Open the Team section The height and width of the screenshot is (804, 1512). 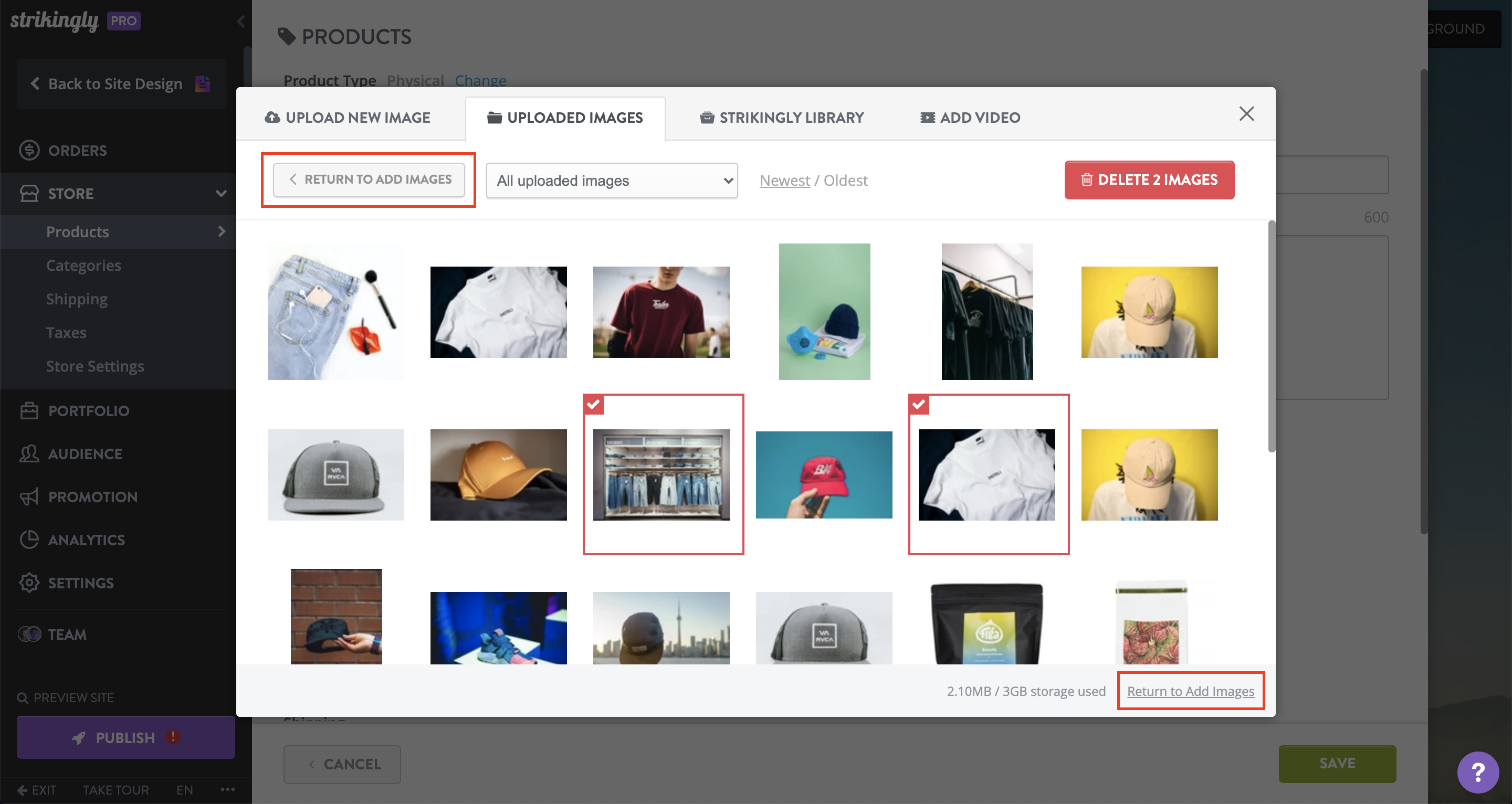coord(67,634)
